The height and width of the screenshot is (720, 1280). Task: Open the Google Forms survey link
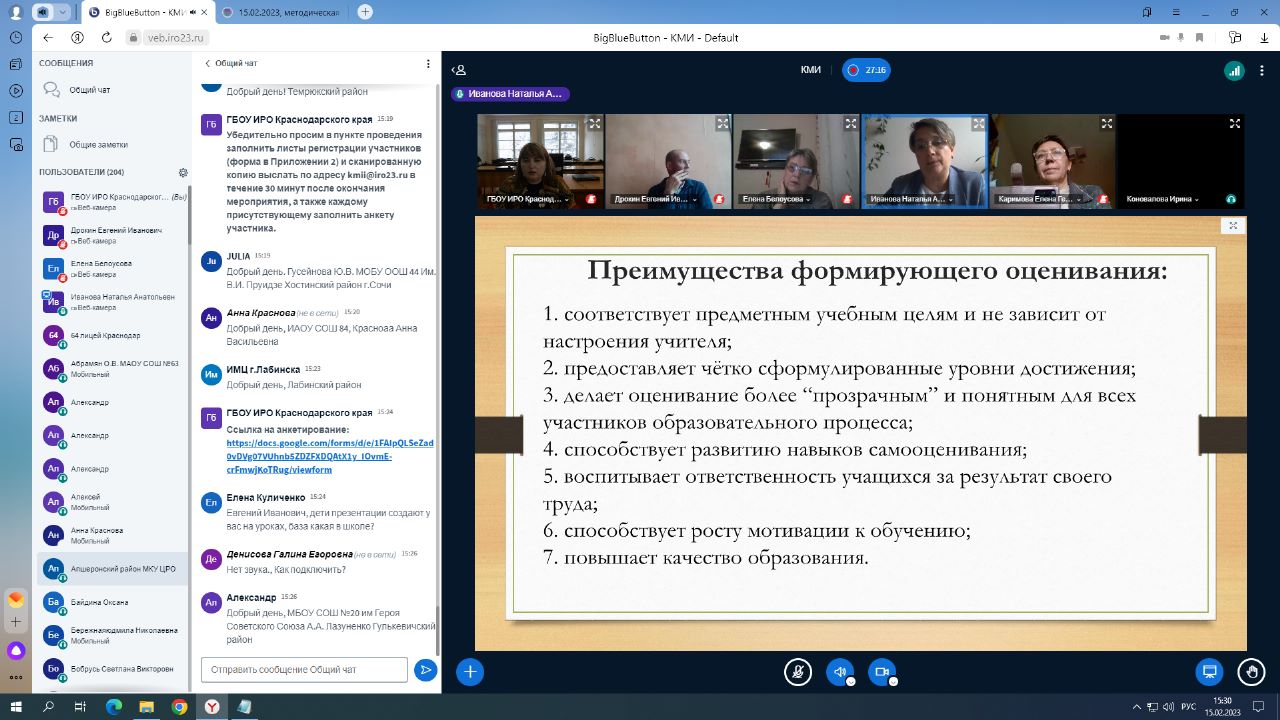[318, 455]
